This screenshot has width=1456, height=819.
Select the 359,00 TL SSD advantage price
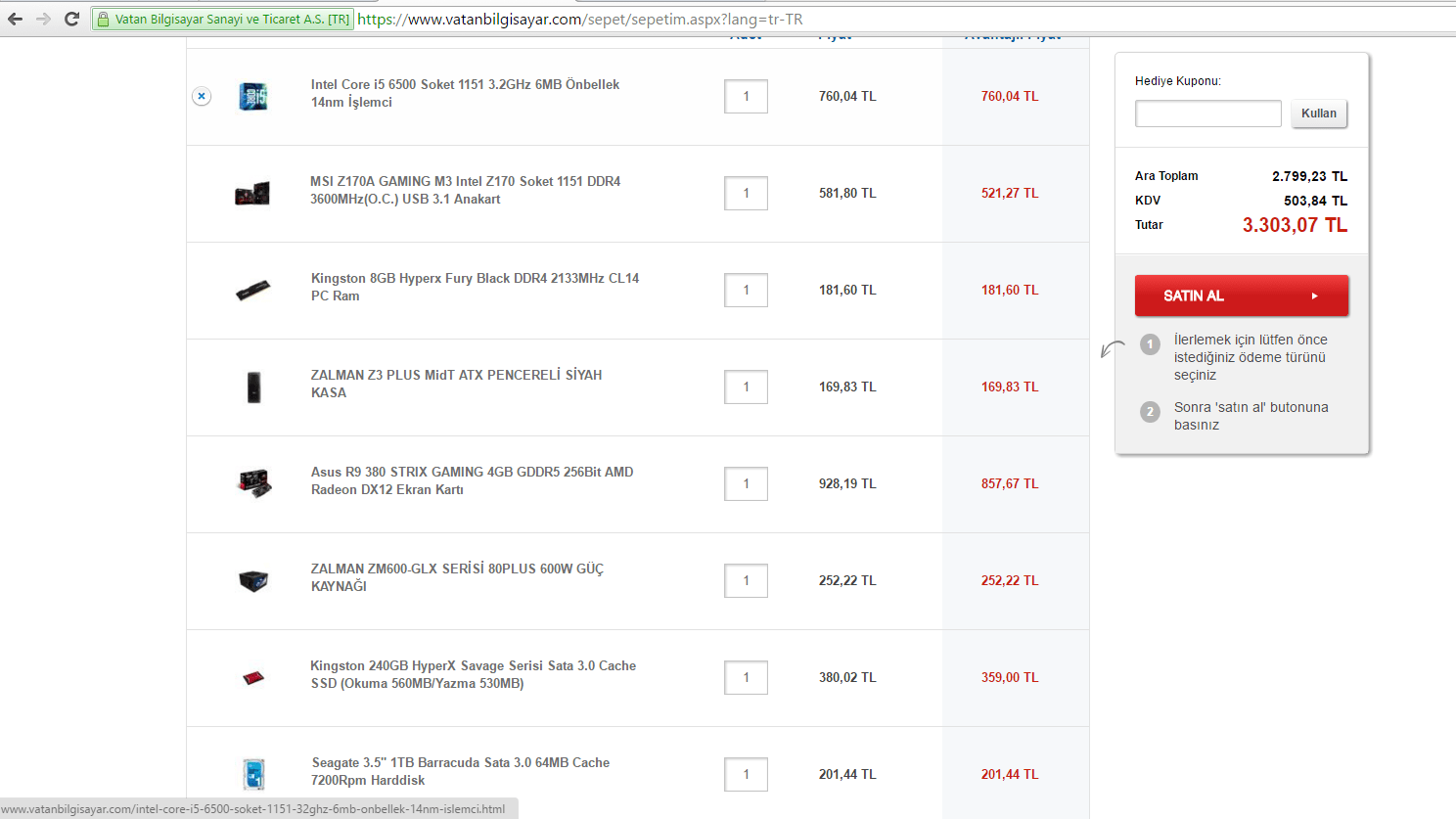[1010, 677]
